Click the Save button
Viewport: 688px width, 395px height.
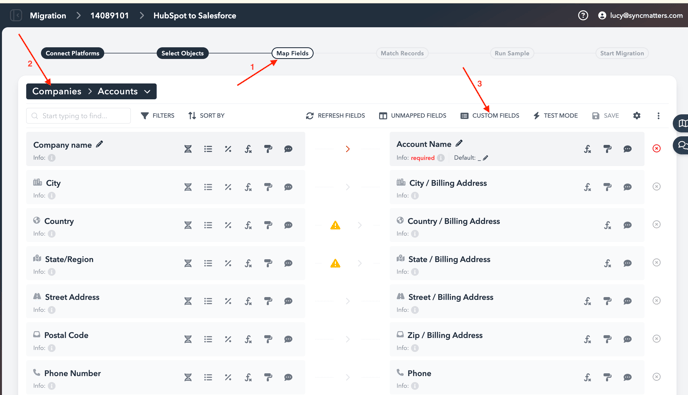[606, 115]
